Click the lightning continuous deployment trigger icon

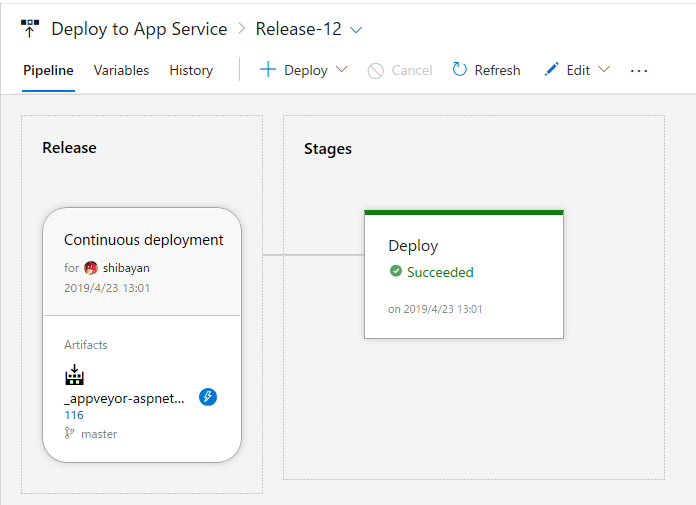pyautogui.click(x=208, y=397)
